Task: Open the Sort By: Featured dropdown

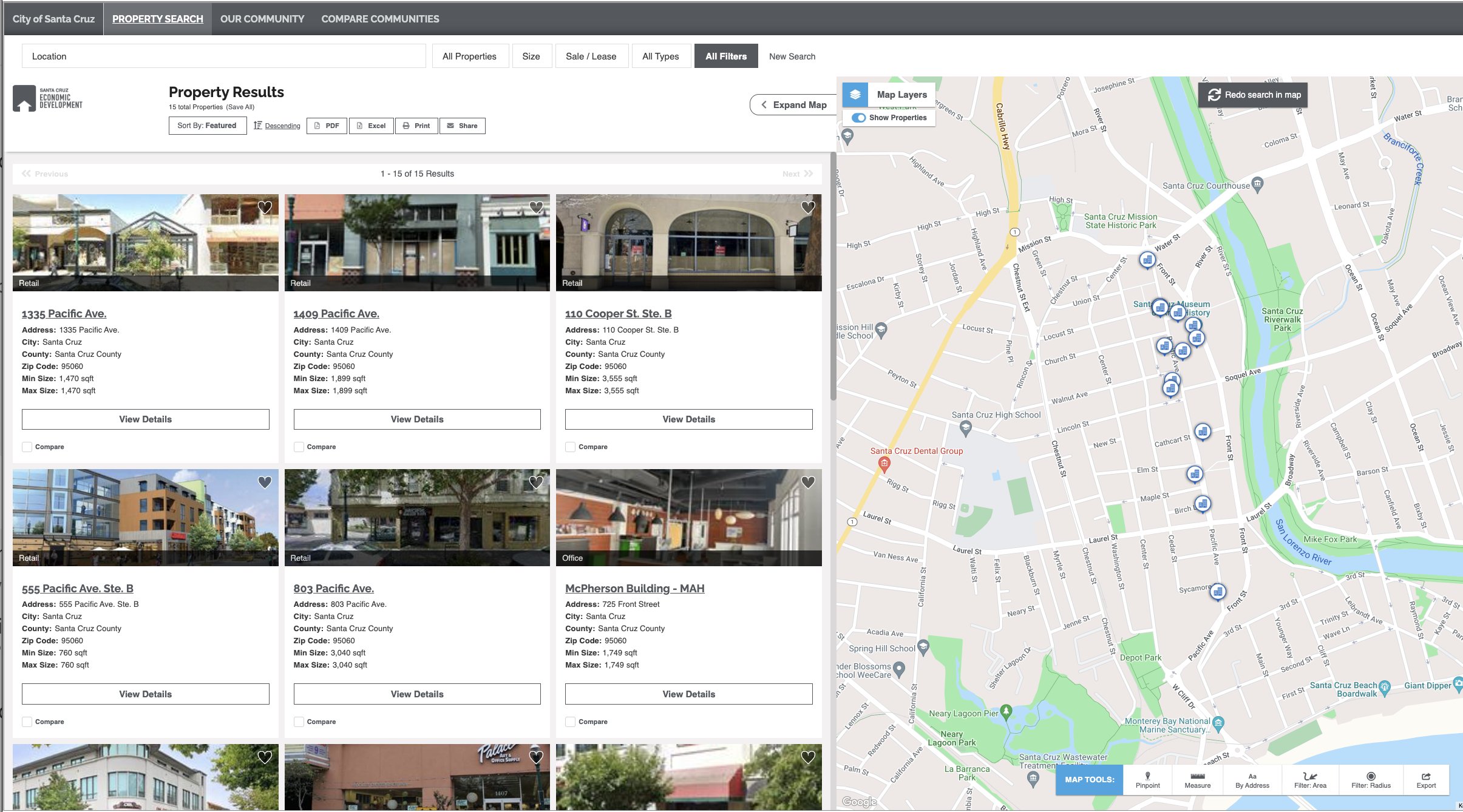Action: (x=207, y=126)
